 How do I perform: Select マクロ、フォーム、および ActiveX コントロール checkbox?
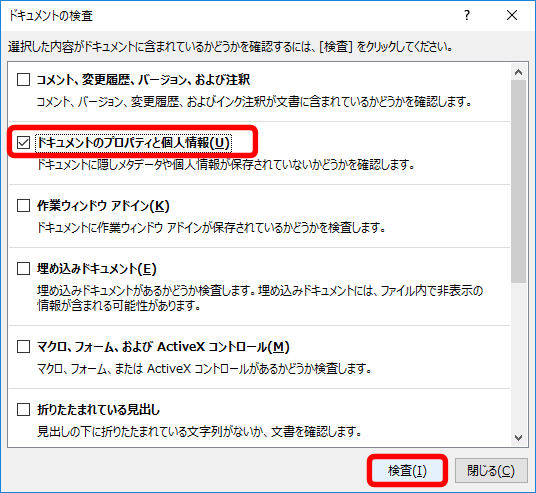click(23, 347)
